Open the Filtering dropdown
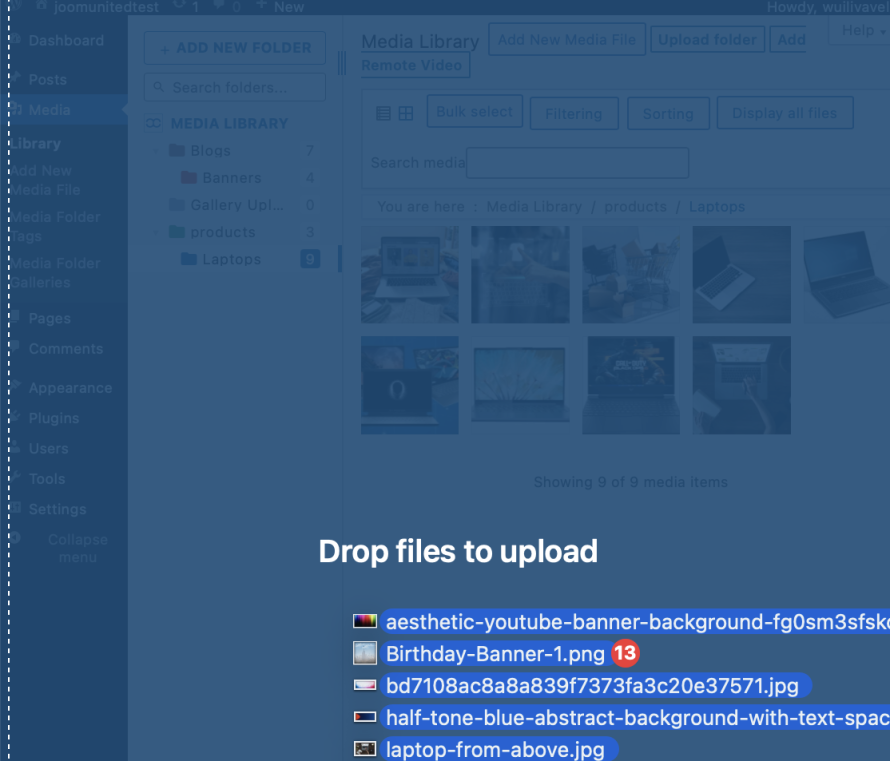Screen dimensions: 890x761 point(574,114)
